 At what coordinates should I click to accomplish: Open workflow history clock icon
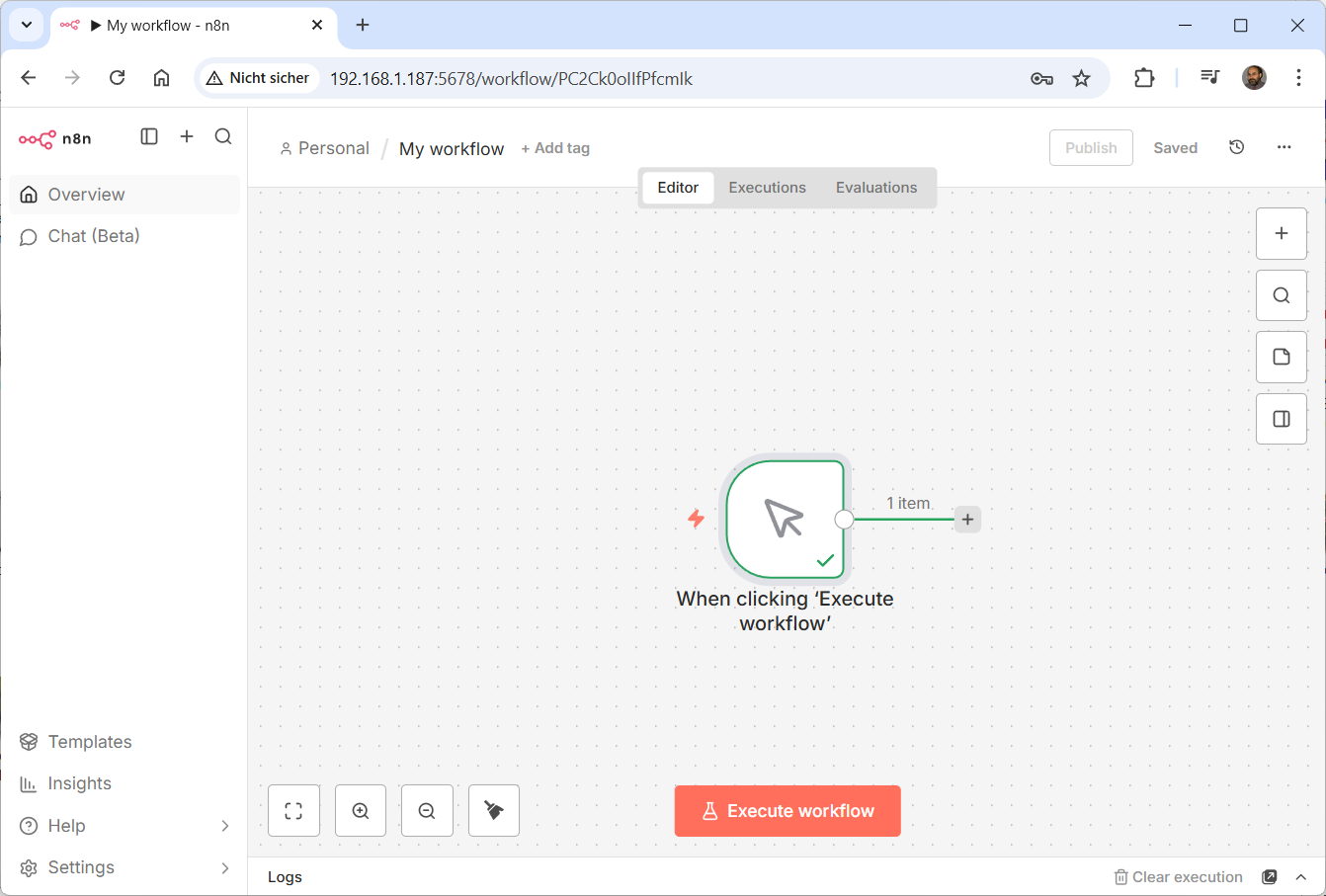click(x=1236, y=147)
